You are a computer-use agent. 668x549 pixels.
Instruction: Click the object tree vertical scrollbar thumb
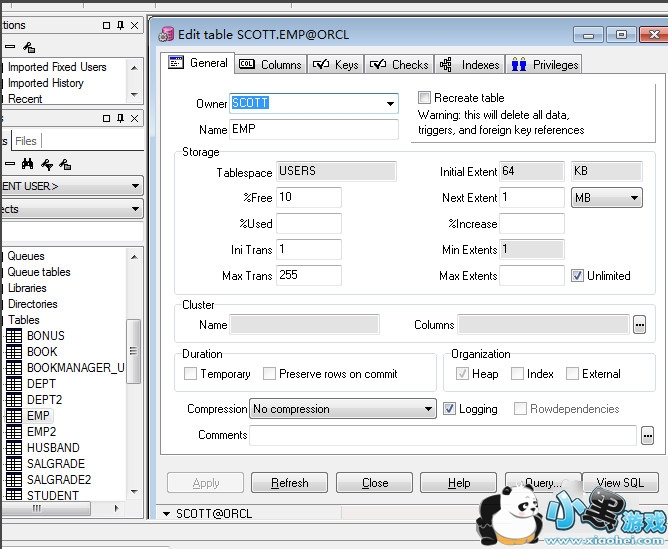[x=134, y=350]
